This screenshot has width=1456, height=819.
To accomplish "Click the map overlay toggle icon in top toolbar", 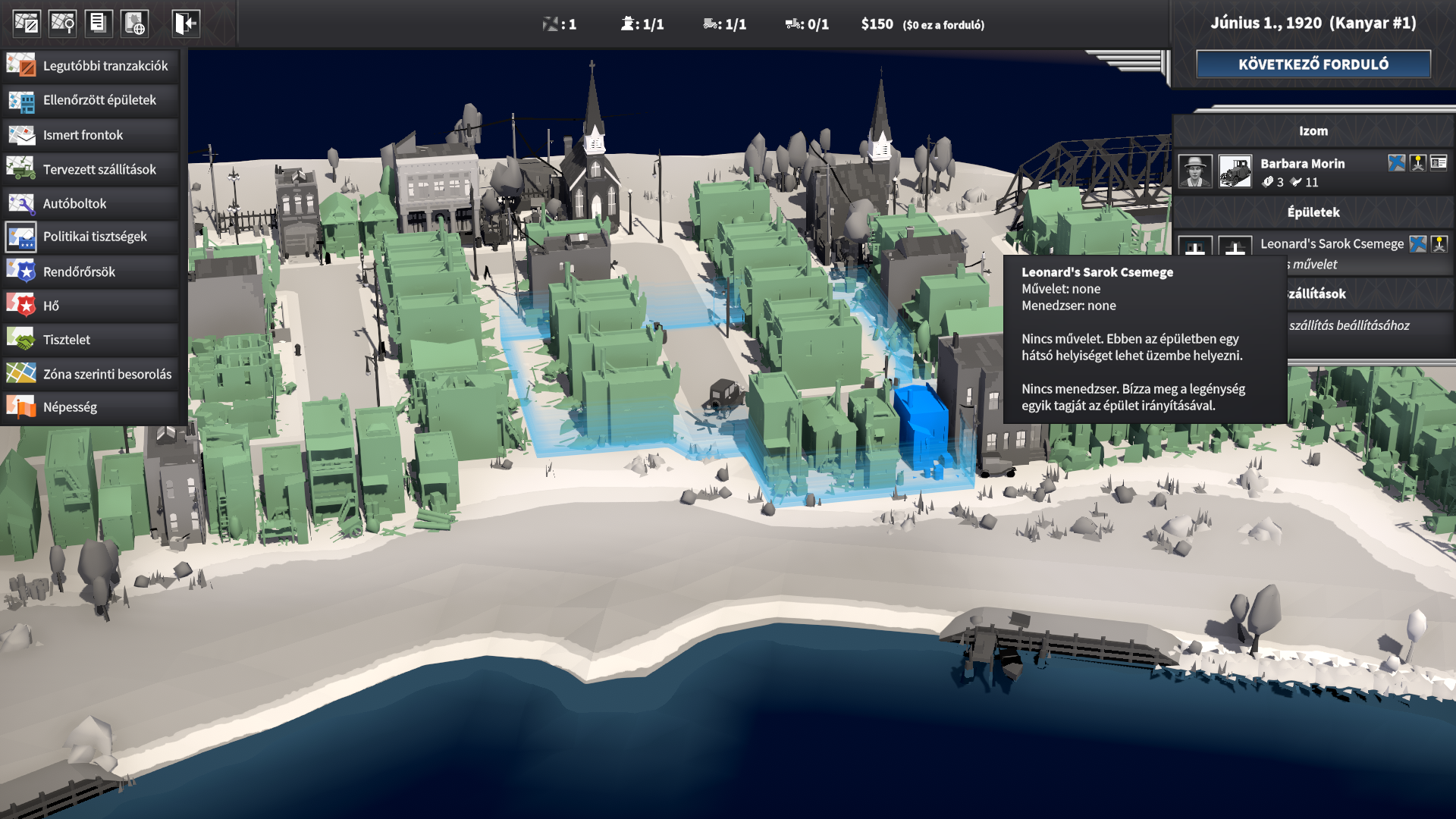I will click(27, 23).
